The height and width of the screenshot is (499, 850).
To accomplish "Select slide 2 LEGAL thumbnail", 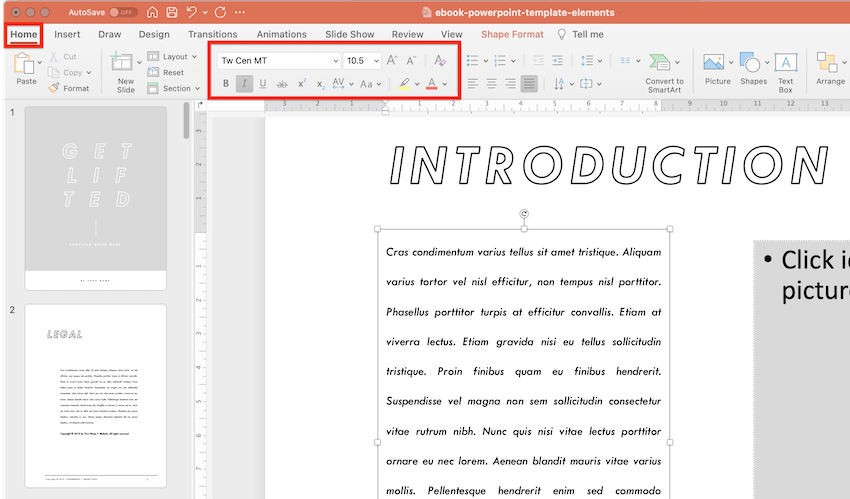I will click(x=96, y=397).
